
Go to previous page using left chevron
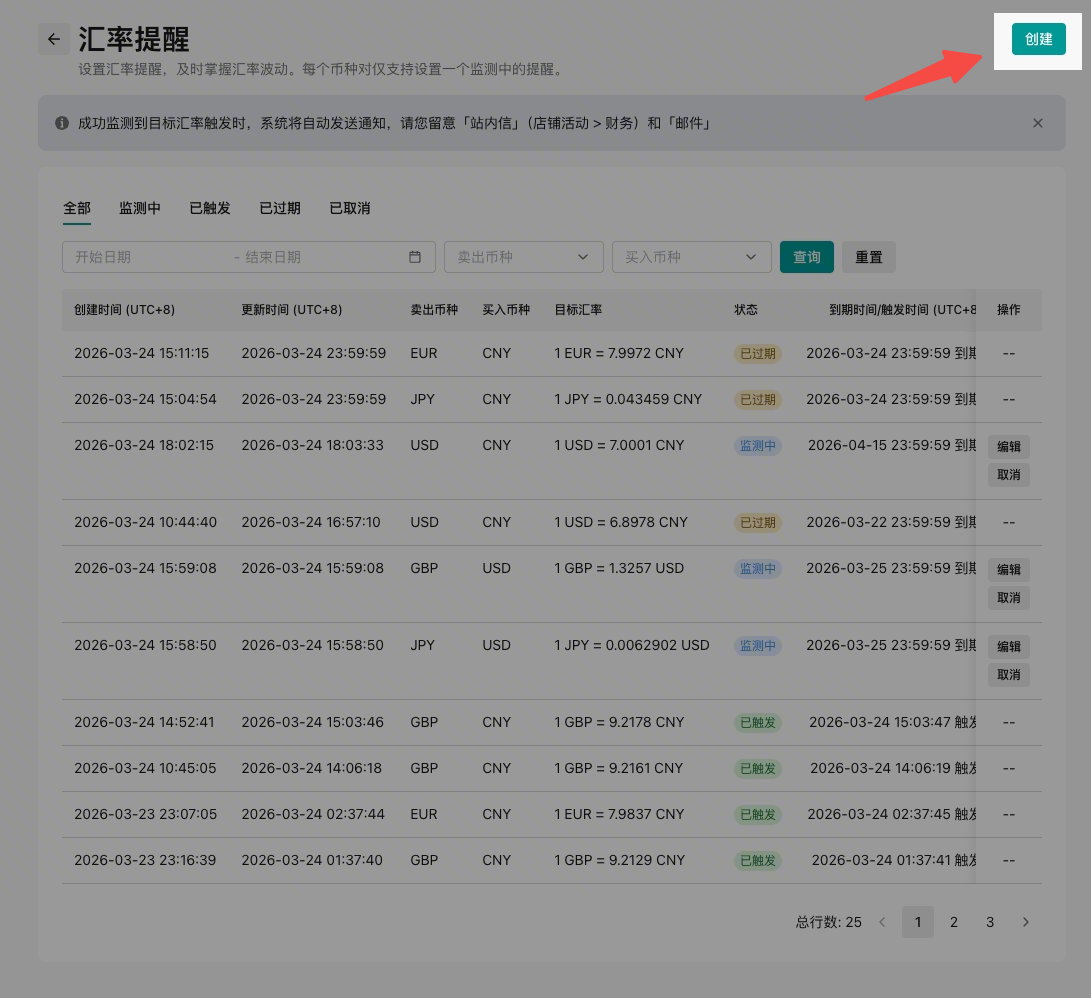click(882, 922)
